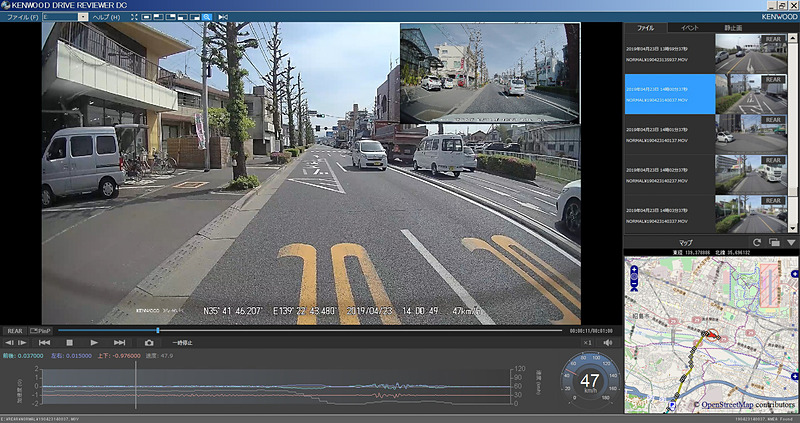Screen dimensions: 800x423
Task: Toggle the zoom magnifier tool
Action: click(207, 17)
